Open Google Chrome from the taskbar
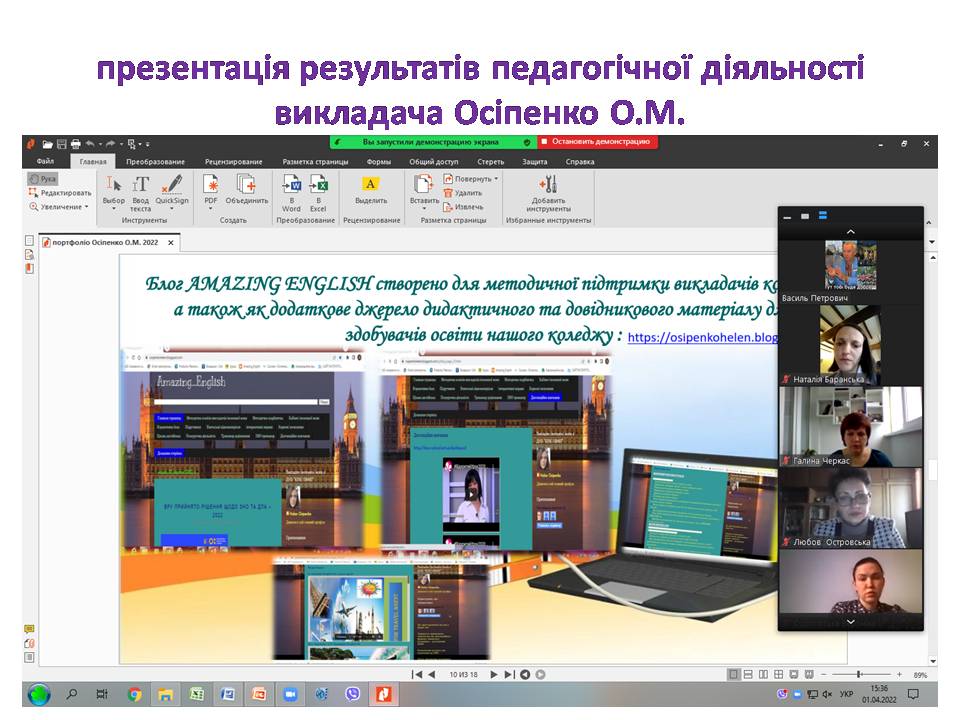 (134, 694)
